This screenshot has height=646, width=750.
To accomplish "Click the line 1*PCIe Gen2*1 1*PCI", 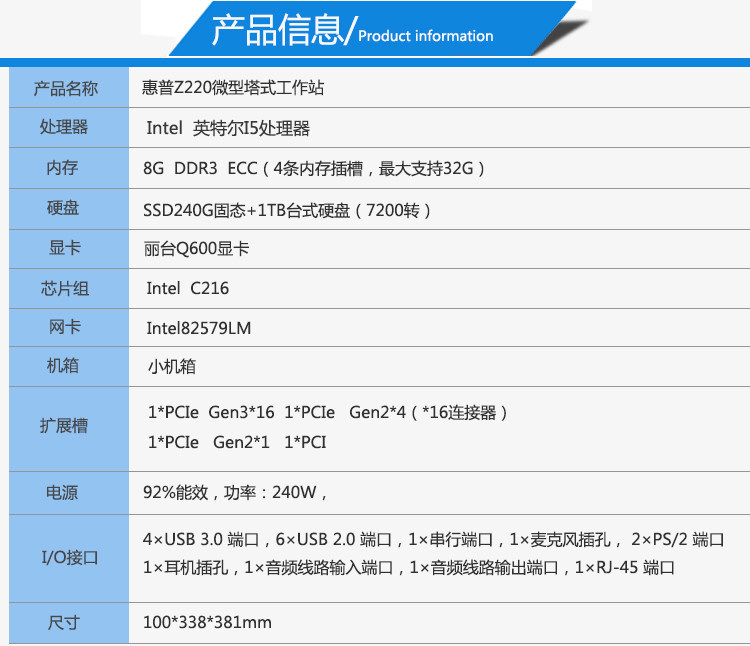I will pos(237,442).
